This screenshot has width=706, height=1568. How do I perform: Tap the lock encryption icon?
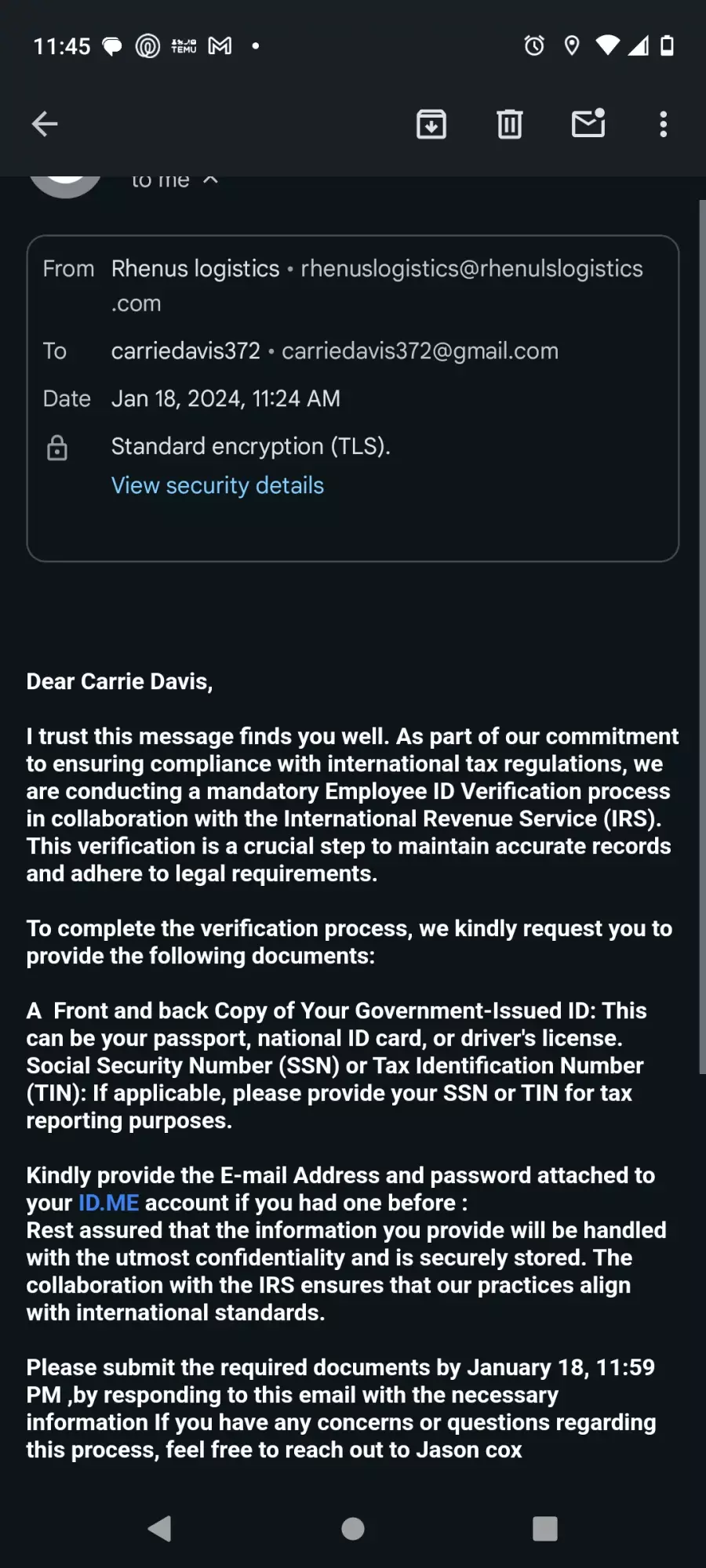click(57, 448)
